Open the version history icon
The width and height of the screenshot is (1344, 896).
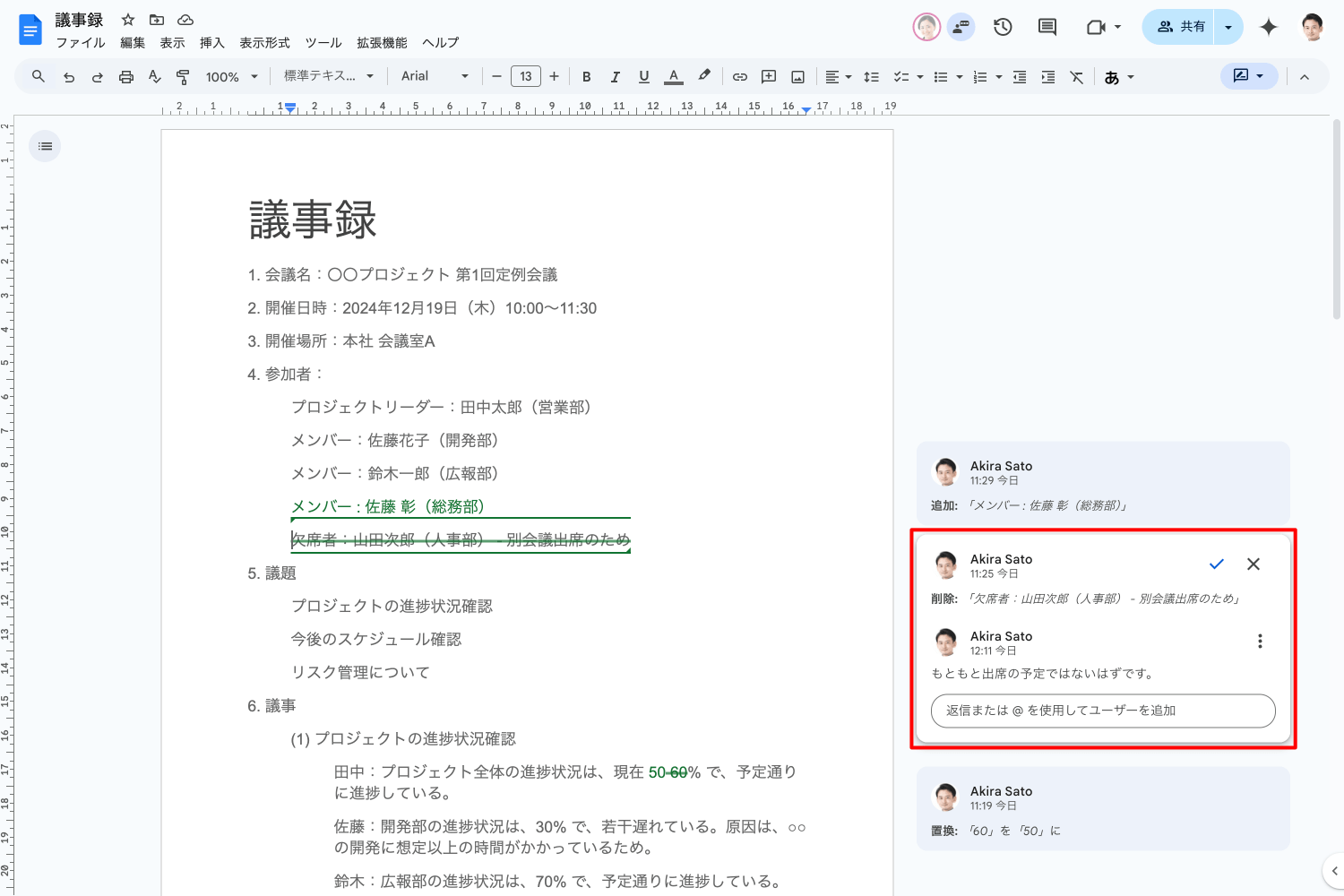[x=1003, y=27]
